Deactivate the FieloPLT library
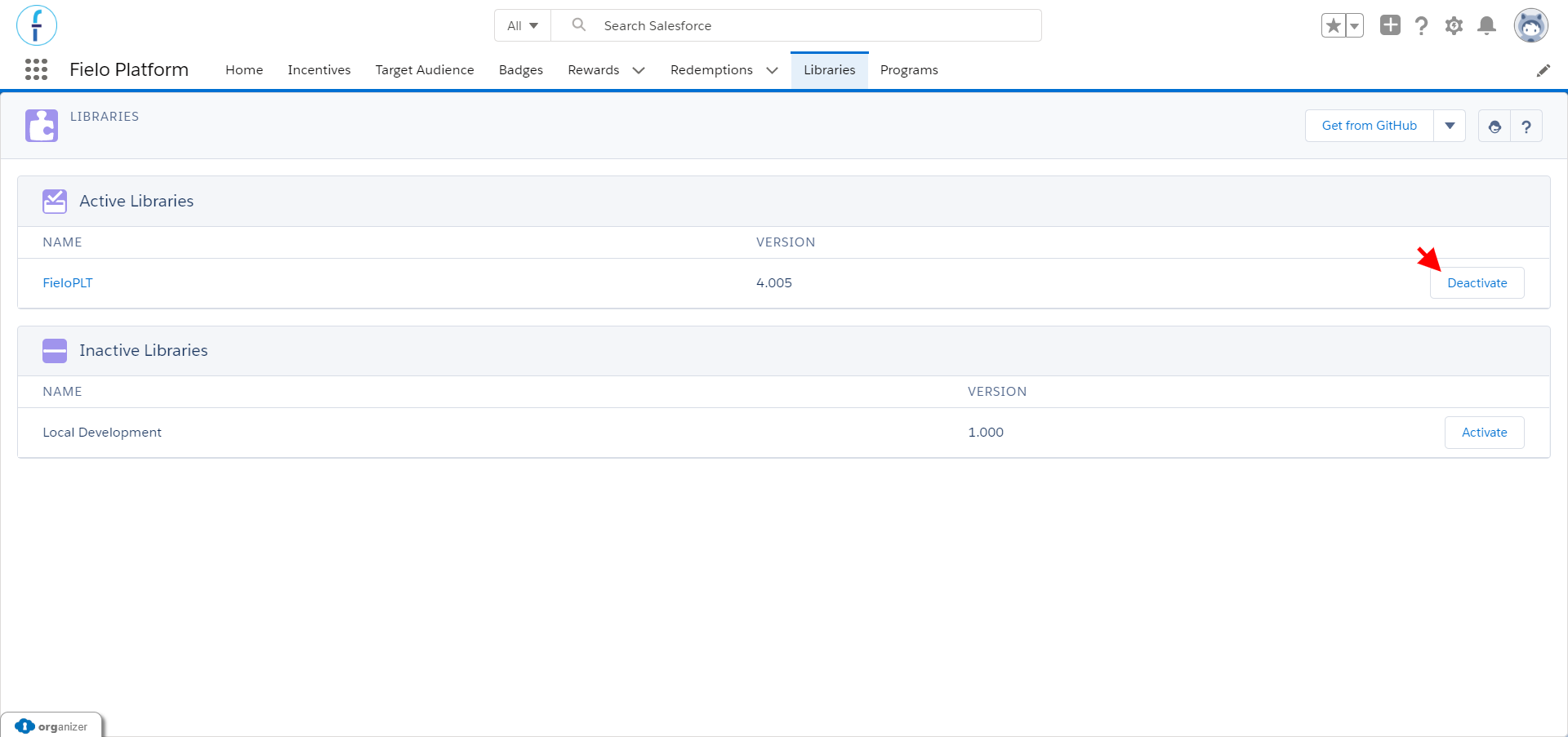 point(1477,283)
